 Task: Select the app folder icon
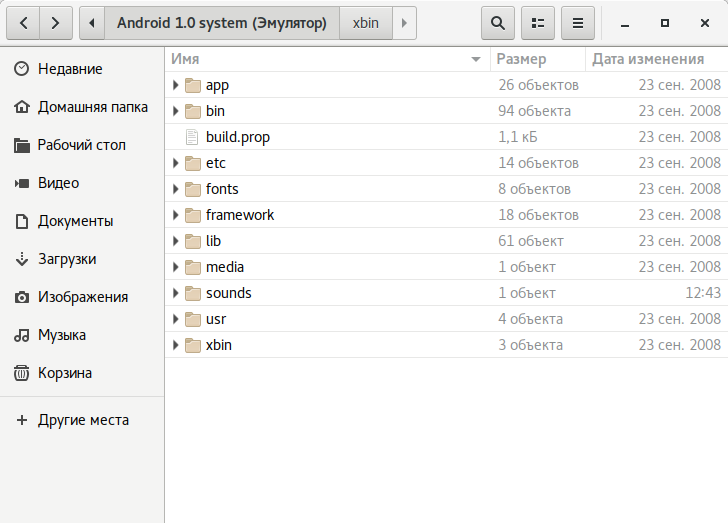[193, 85]
